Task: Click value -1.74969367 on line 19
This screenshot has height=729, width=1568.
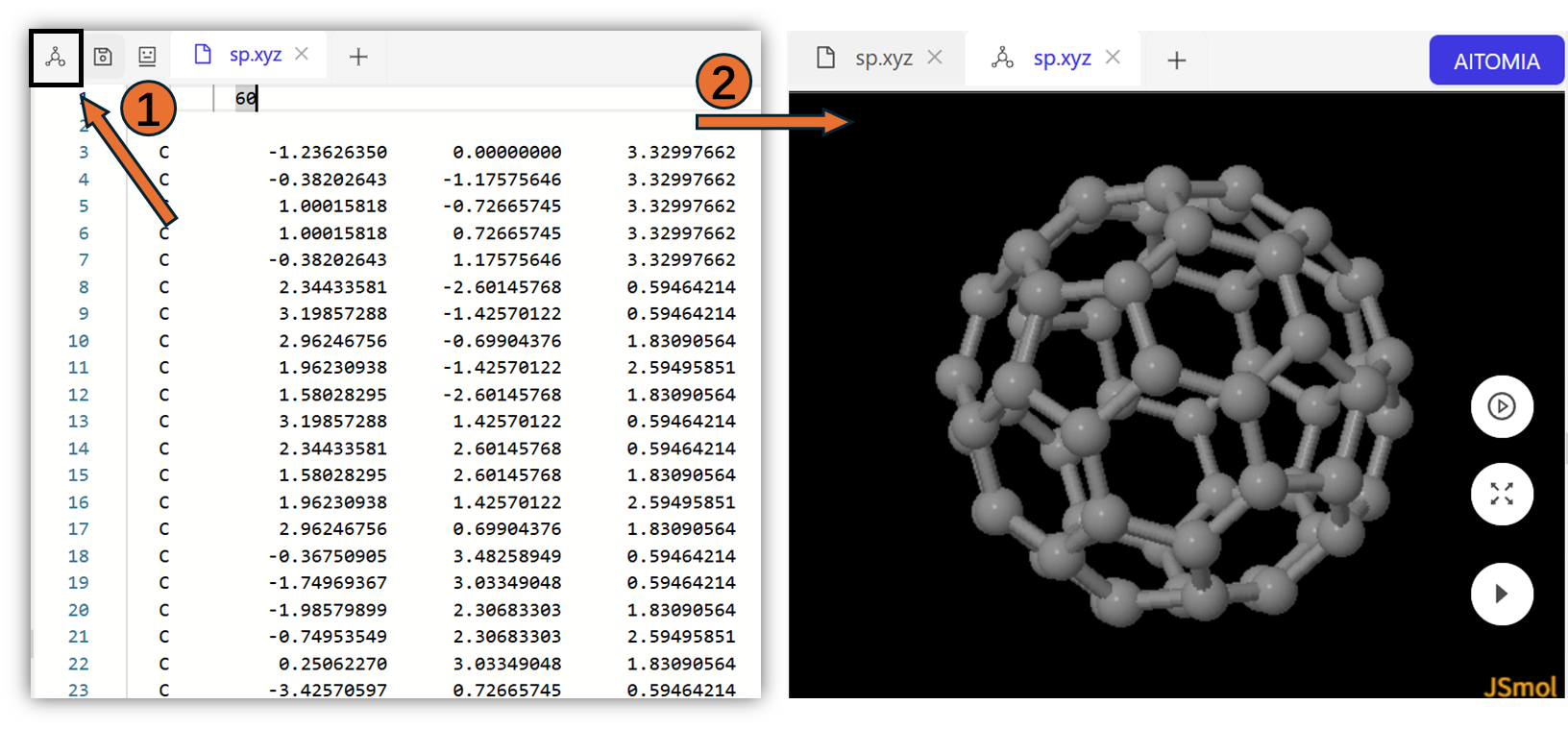Action: point(328,582)
